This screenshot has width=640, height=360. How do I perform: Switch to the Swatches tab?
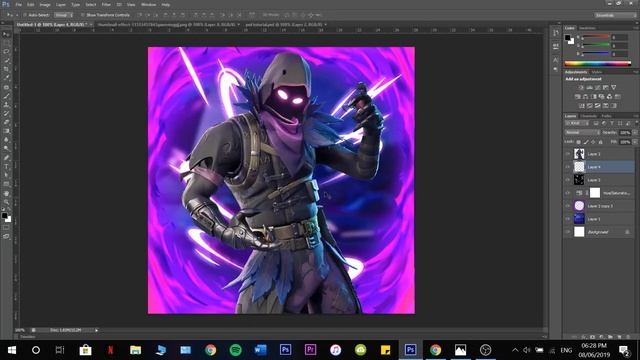pos(588,28)
